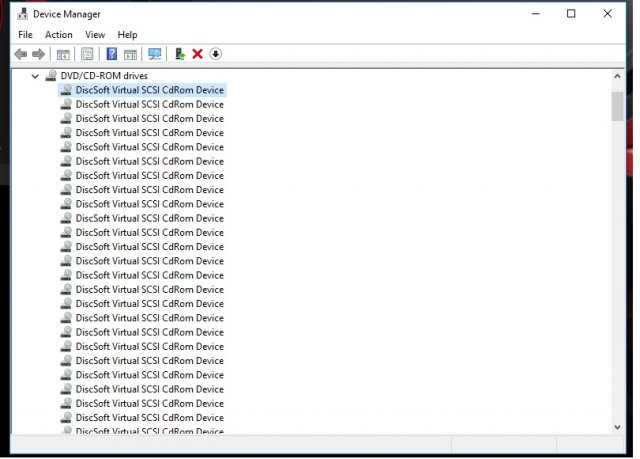This screenshot has width=640, height=459.
Task: Select the highlighted DiscSoft Virtual SCSI CdRom Device
Action: tap(142, 90)
